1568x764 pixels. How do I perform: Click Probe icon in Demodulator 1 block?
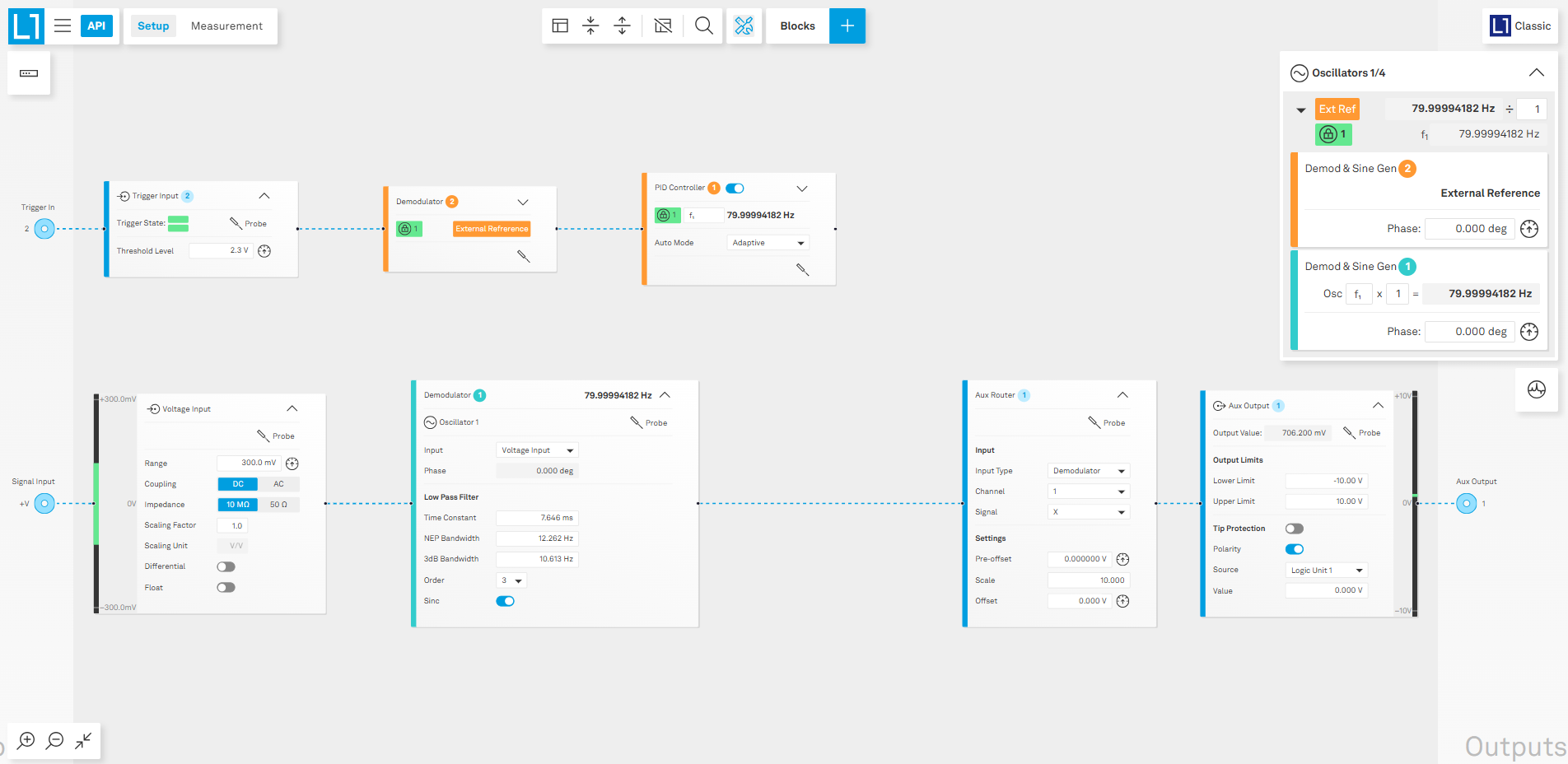pyautogui.click(x=637, y=422)
